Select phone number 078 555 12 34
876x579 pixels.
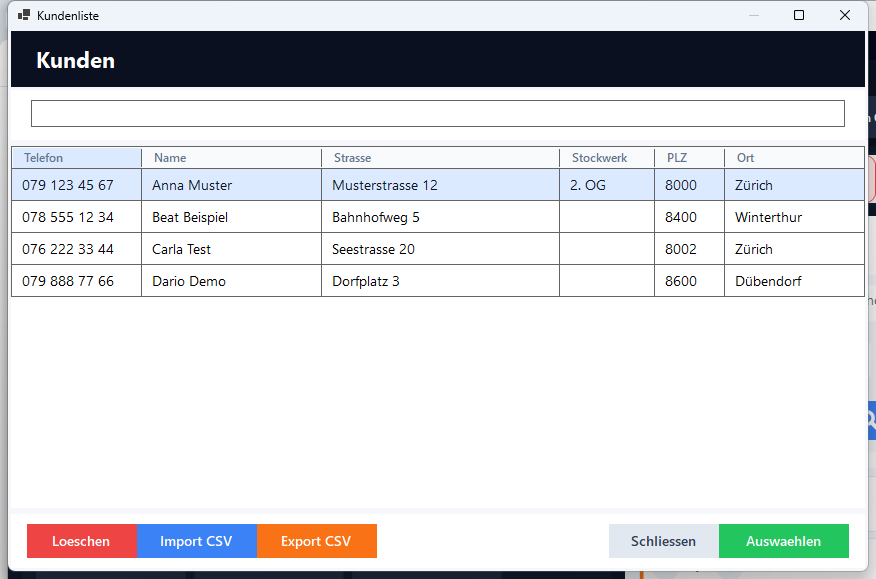coord(77,217)
